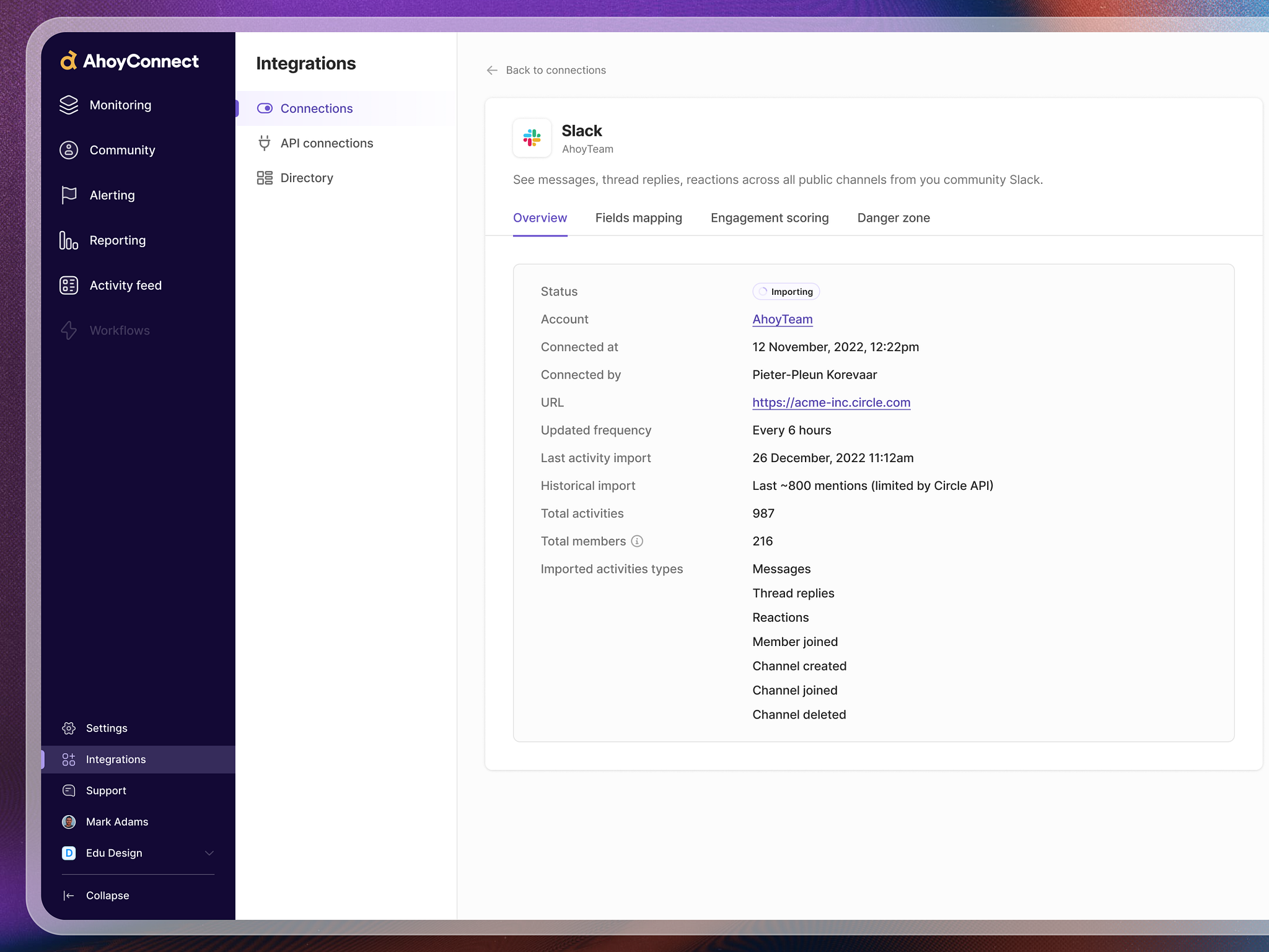Switch to the Overview tab
This screenshot has height=952, width=1269.
(x=540, y=218)
